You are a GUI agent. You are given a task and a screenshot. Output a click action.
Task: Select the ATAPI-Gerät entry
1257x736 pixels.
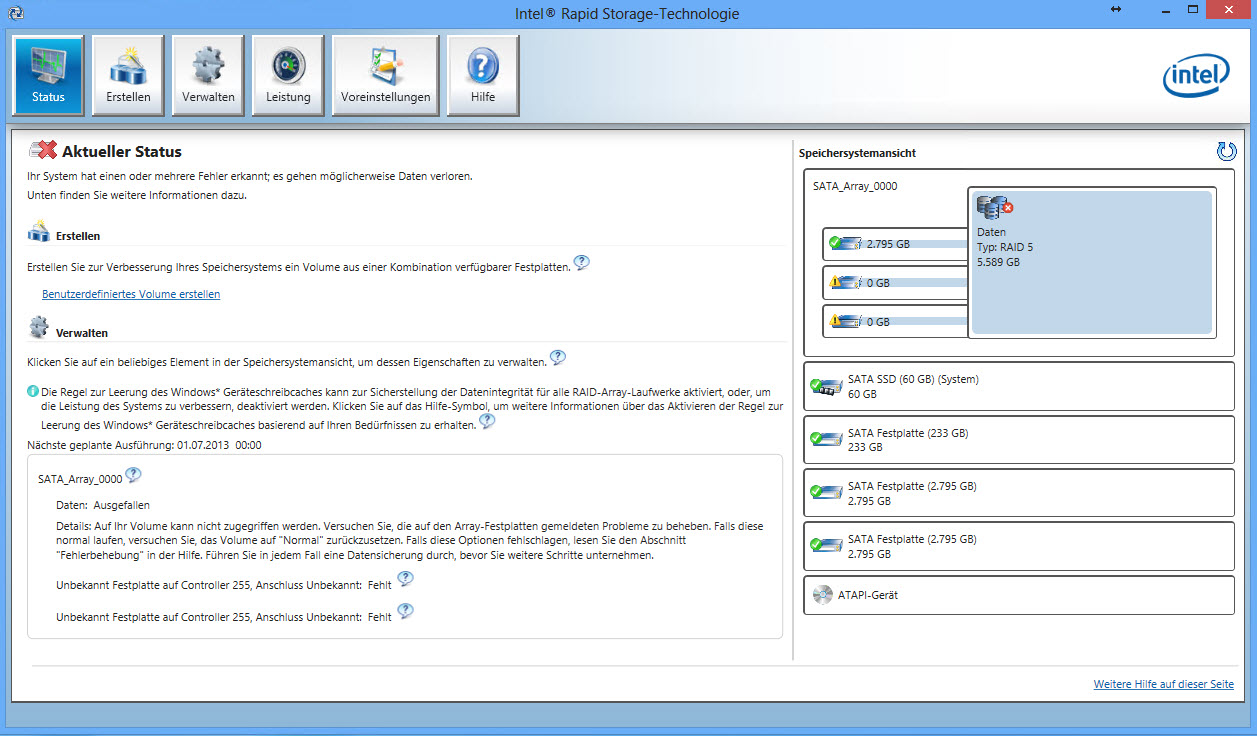1019,595
